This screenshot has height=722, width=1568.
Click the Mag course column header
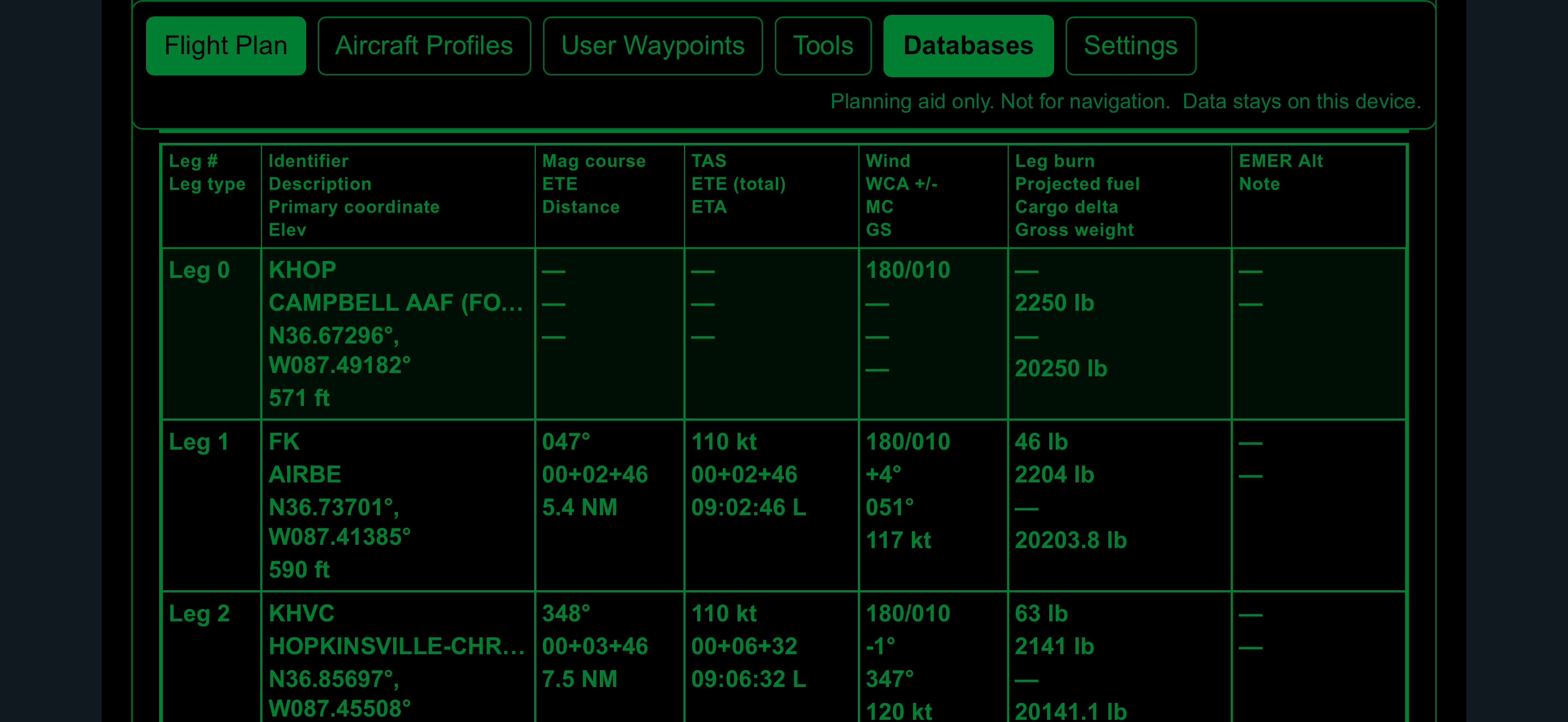coord(594,161)
